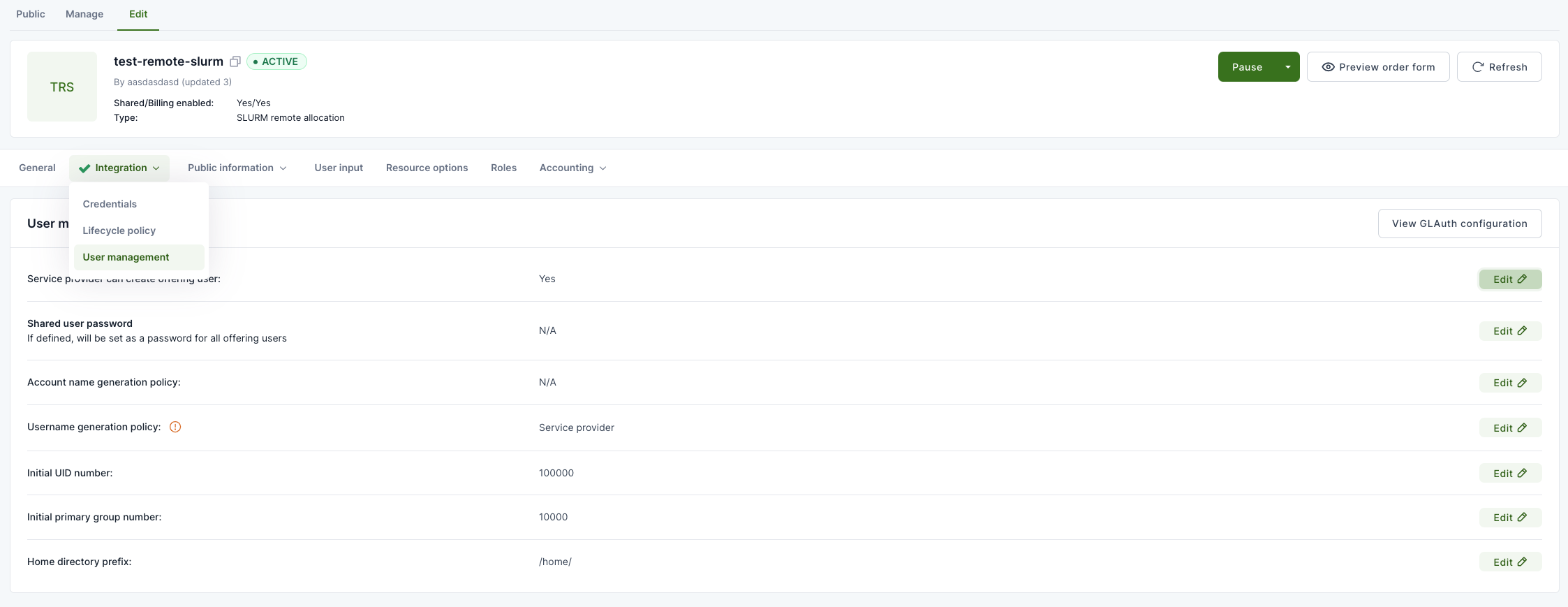The height and width of the screenshot is (607, 1568).
Task: Copy the offering name test-remote-slurm icon
Action: 235,61
